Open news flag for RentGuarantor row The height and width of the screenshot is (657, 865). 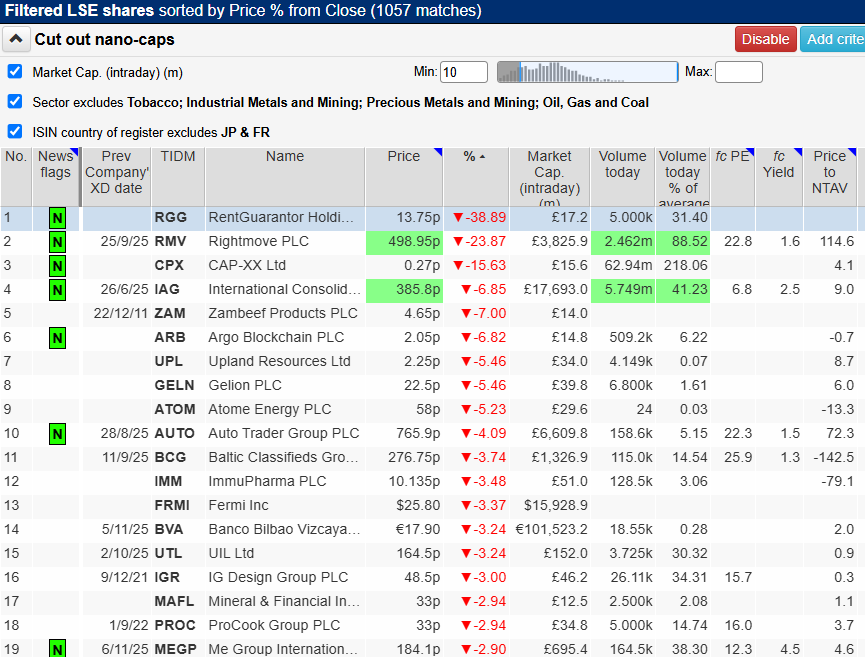tap(57, 218)
